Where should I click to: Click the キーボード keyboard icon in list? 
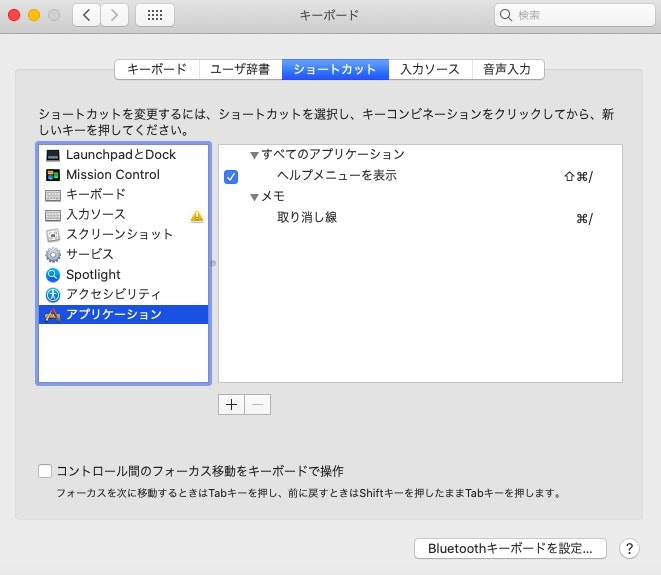(x=53, y=195)
